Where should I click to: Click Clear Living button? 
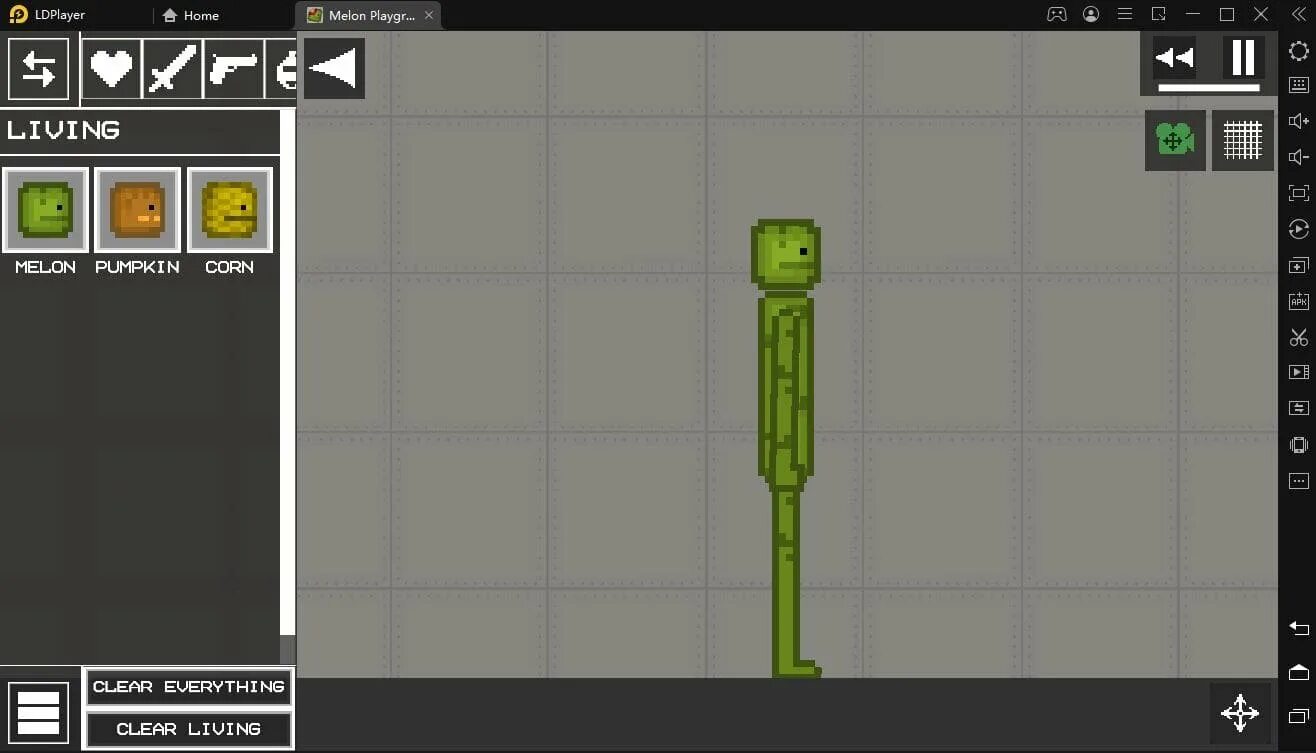[189, 729]
